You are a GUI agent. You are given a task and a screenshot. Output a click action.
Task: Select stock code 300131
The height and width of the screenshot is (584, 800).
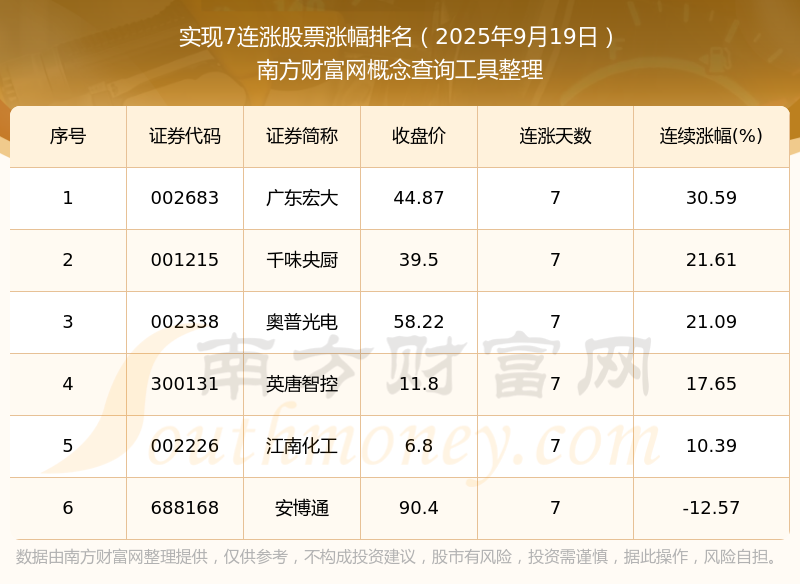pos(185,384)
